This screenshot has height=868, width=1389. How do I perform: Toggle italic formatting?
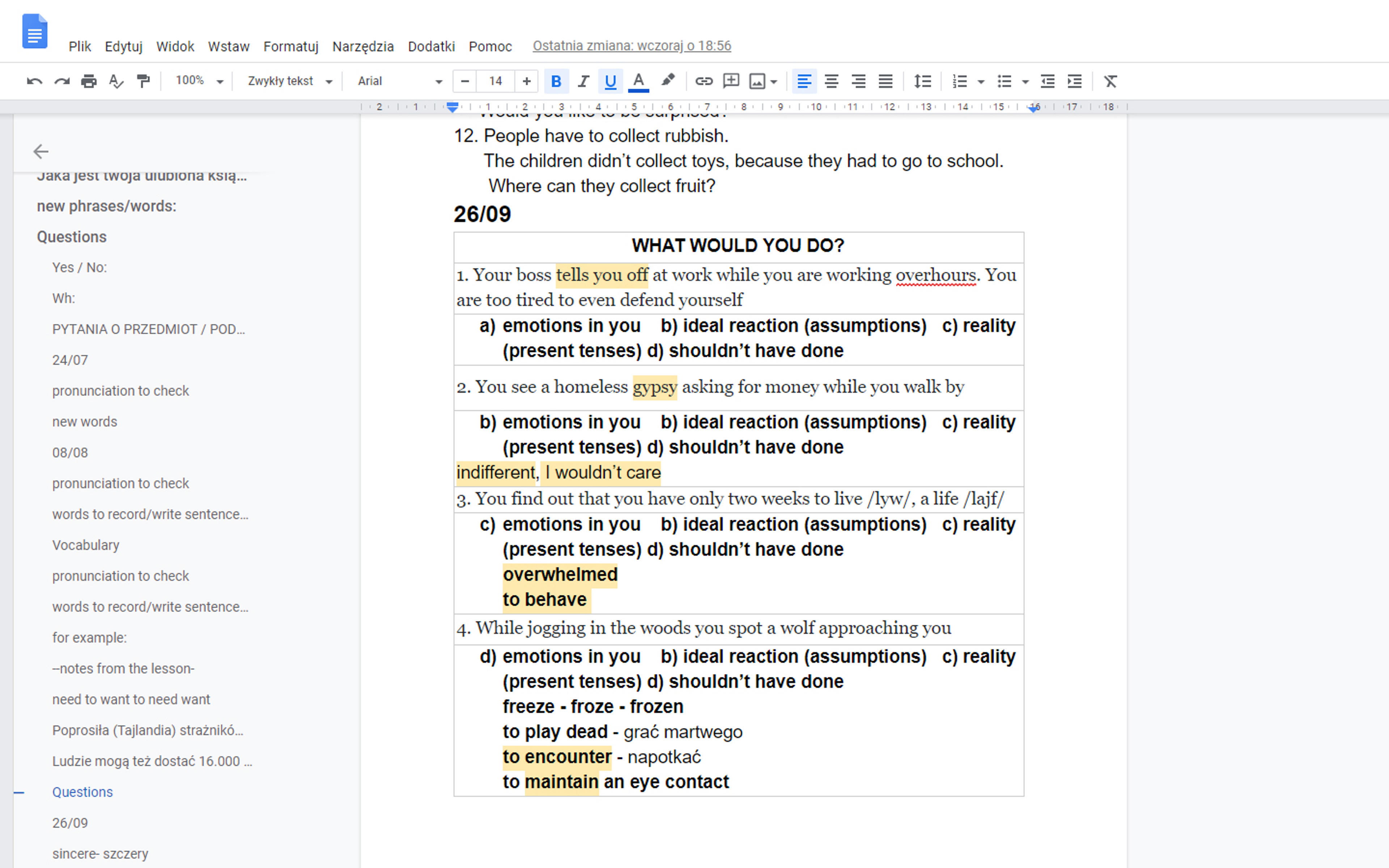point(583,81)
